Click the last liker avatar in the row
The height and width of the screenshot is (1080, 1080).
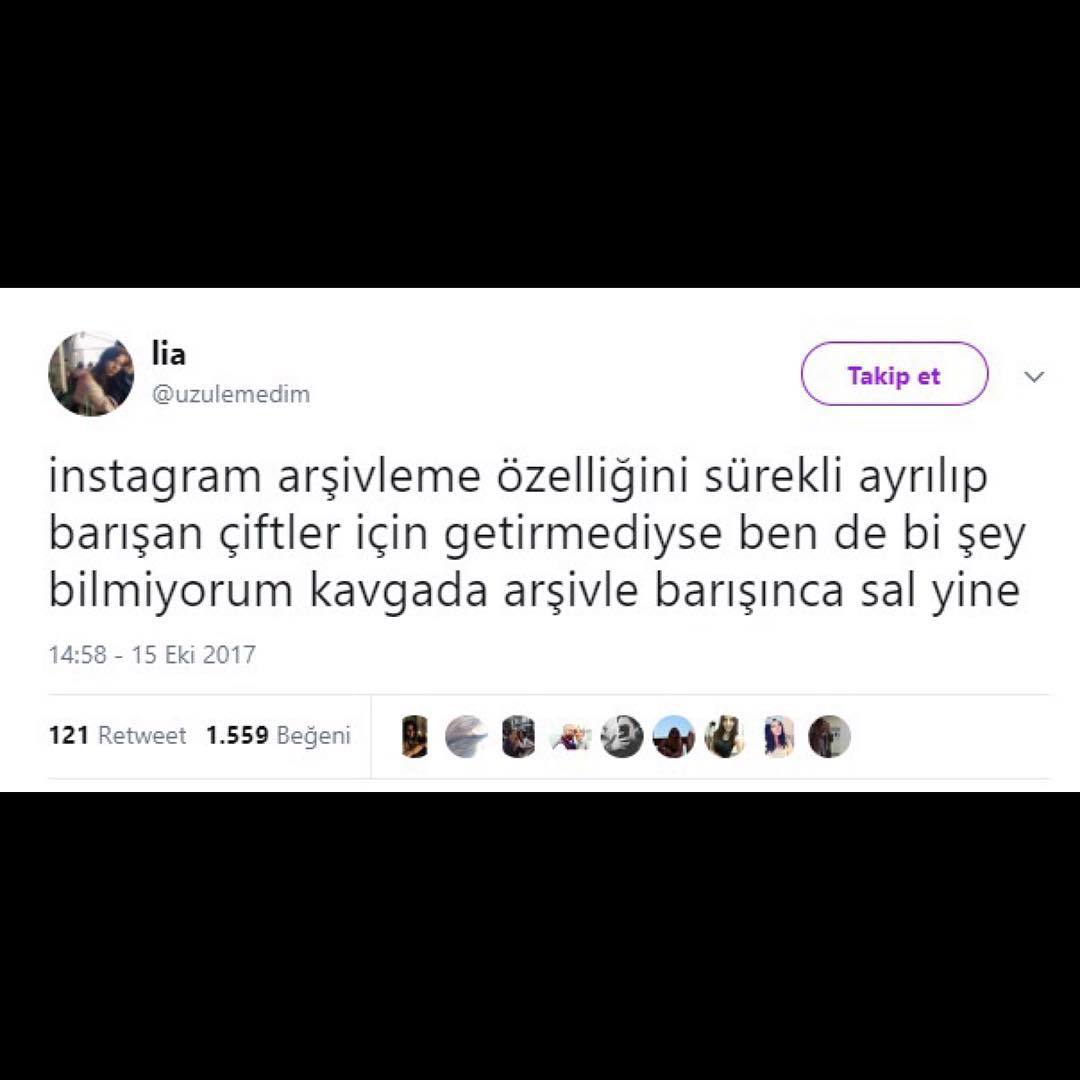click(x=829, y=736)
